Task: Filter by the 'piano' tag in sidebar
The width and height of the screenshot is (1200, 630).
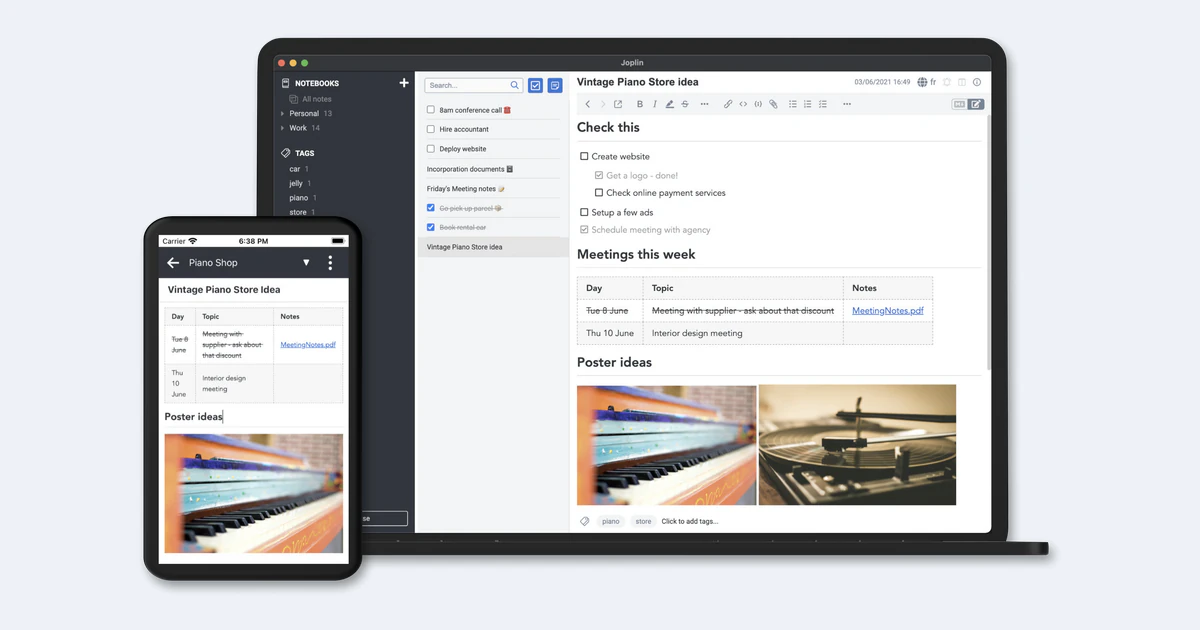Action: (x=299, y=198)
